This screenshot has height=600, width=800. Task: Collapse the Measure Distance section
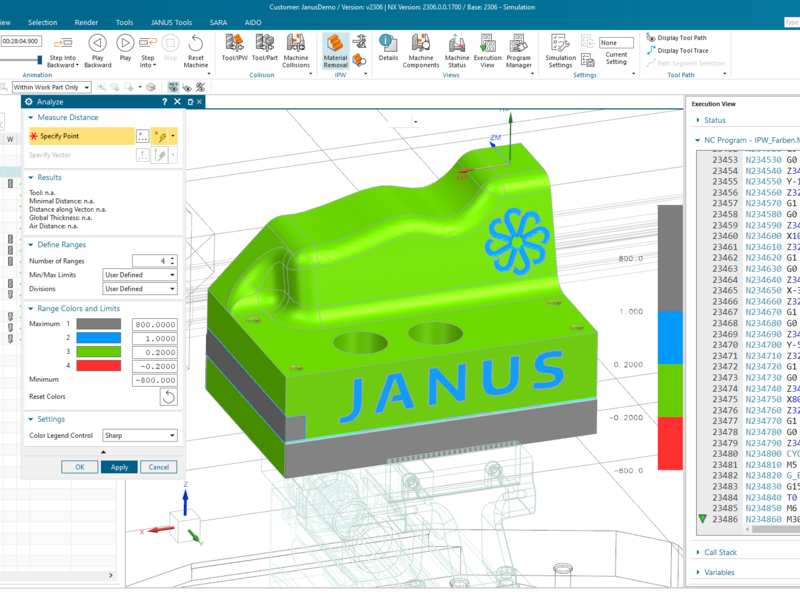pyautogui.click(x=31, y=117)
